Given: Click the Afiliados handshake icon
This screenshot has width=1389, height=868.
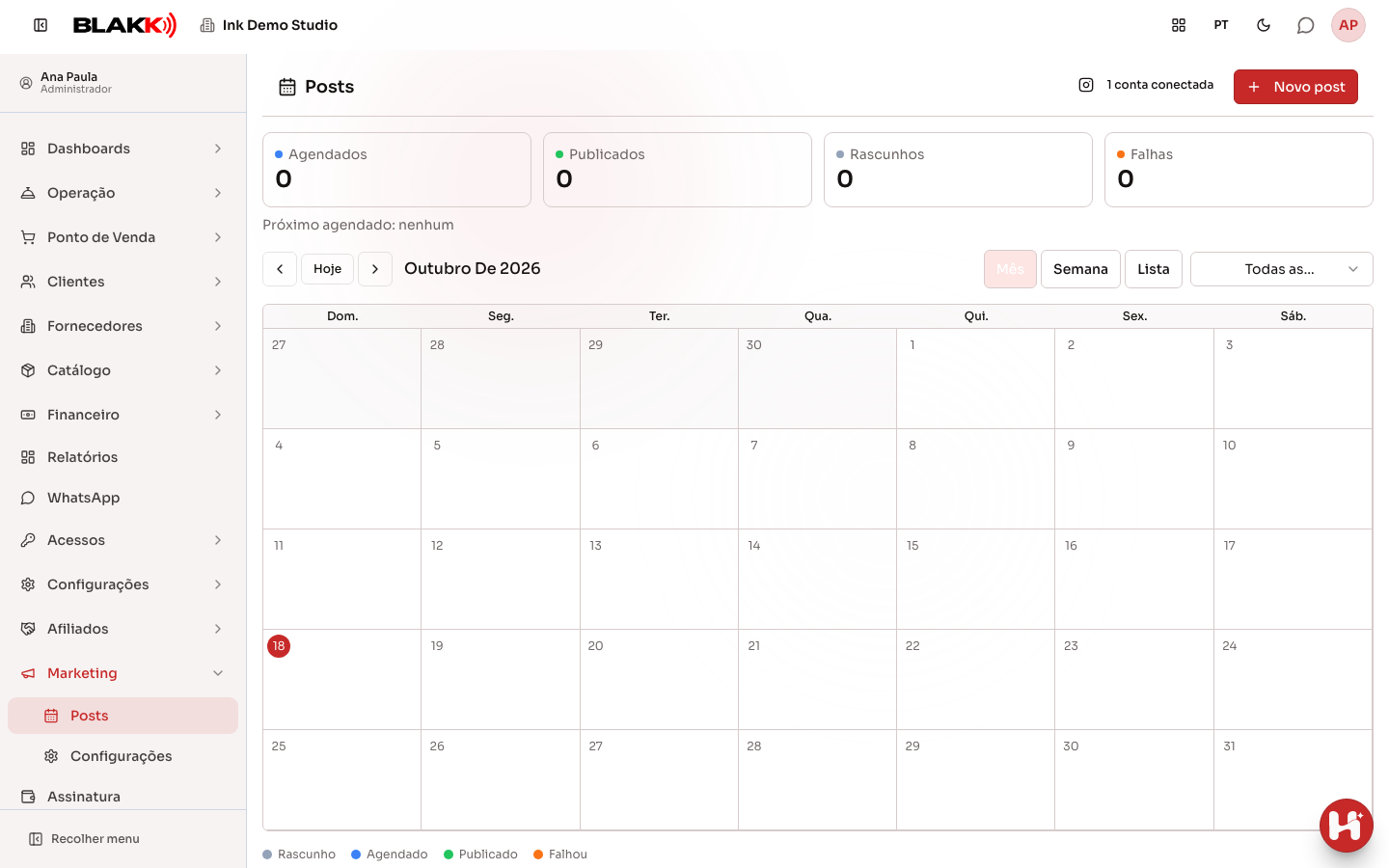Looking at the screenshot, I should pos(28,629).
